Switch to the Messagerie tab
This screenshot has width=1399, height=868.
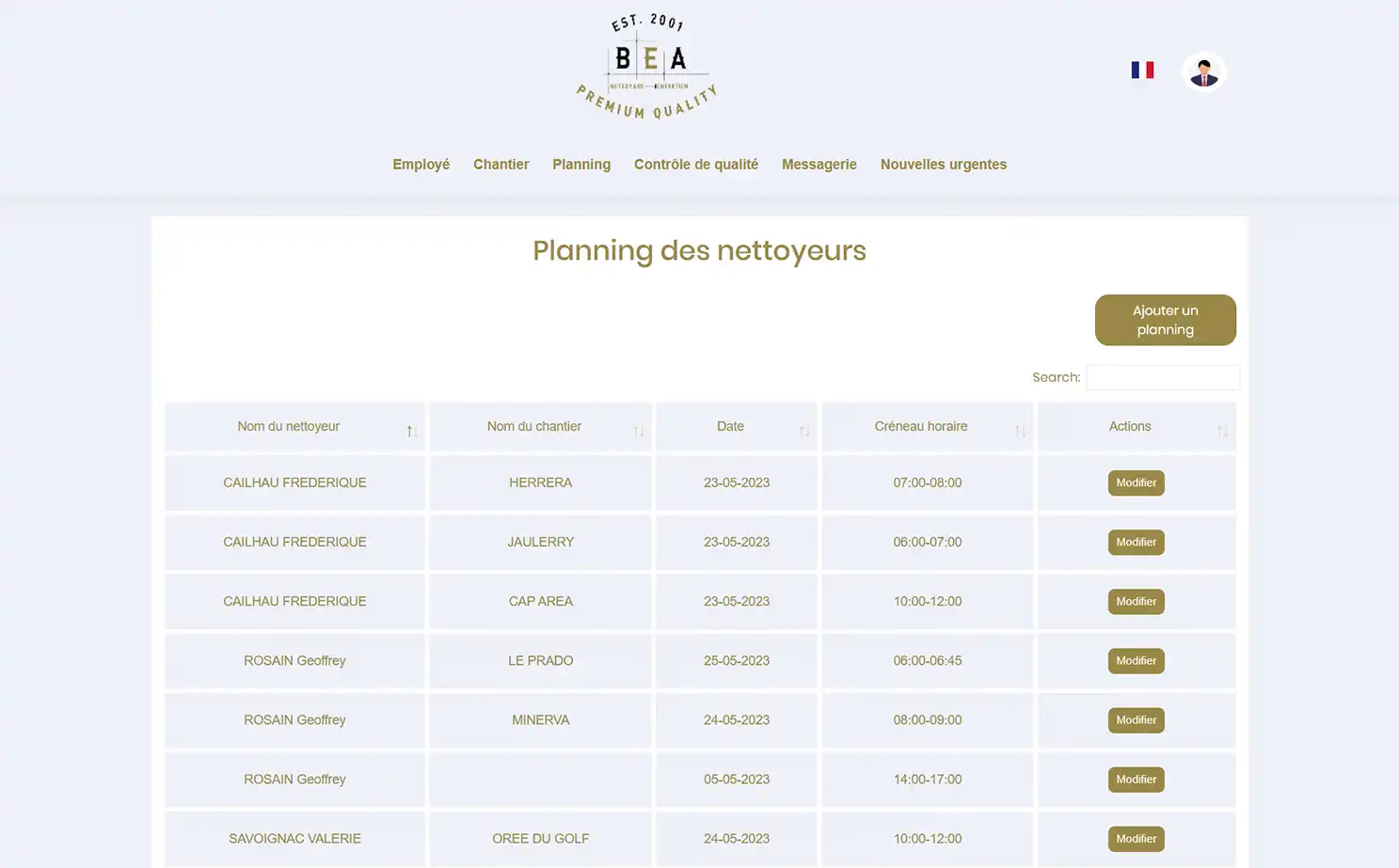(x=819, y=165)
